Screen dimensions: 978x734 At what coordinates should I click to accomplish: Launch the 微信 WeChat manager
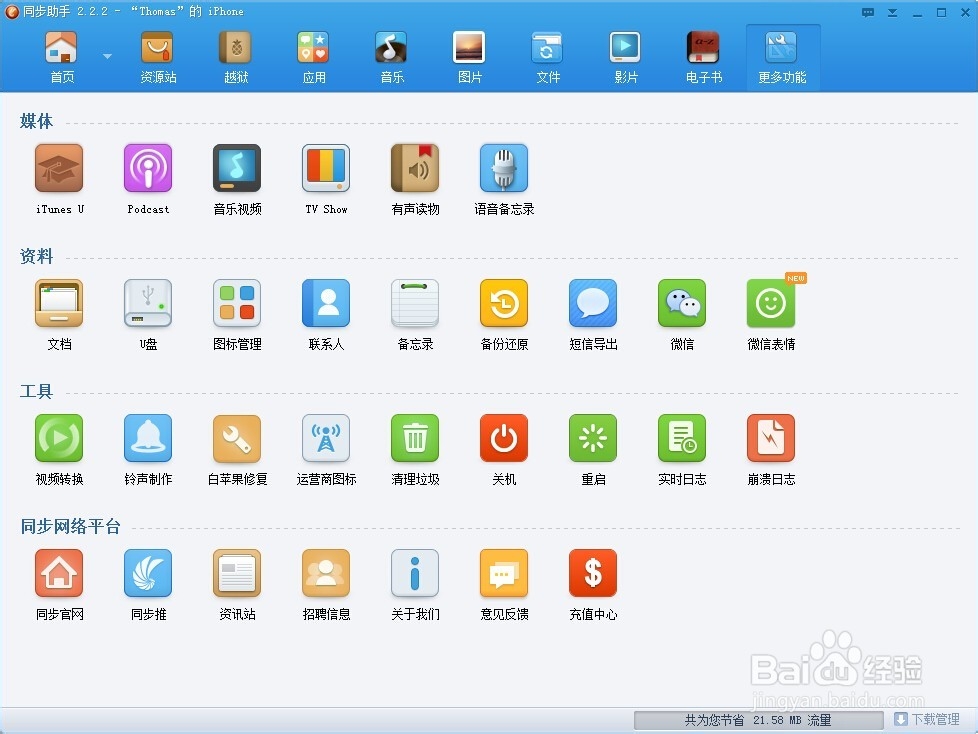click(681, 303)
